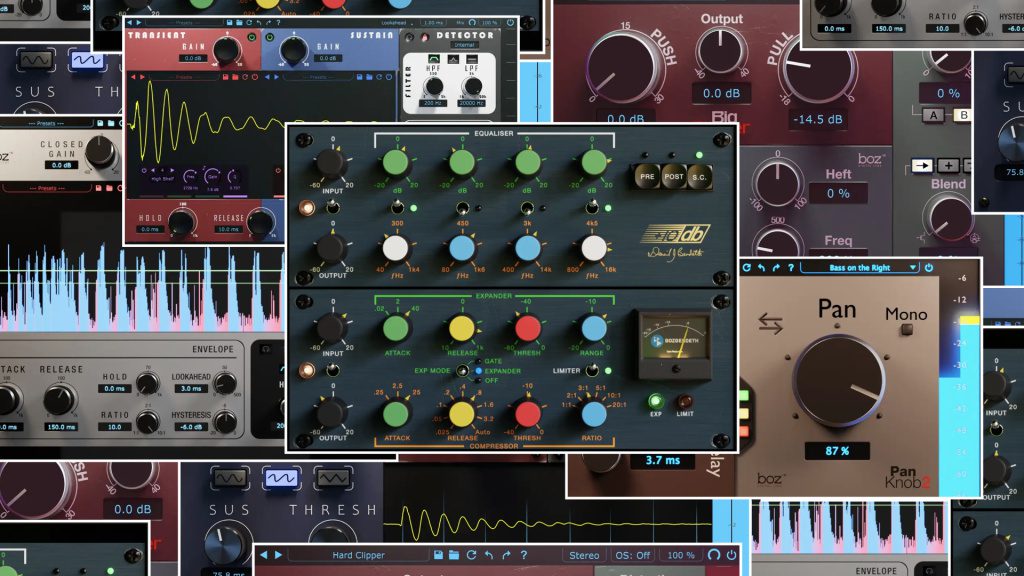Click the A compare button
The width and height of the screenshot is (1024, 576).
[934, 115]
